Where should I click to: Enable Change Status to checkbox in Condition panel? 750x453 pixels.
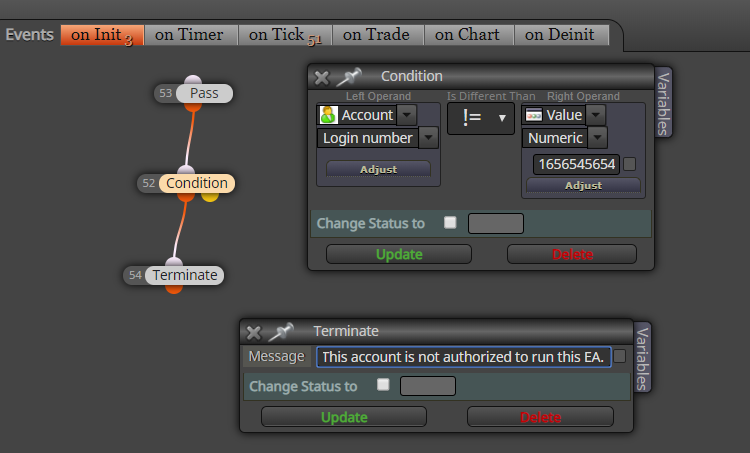tap(450, 222)
